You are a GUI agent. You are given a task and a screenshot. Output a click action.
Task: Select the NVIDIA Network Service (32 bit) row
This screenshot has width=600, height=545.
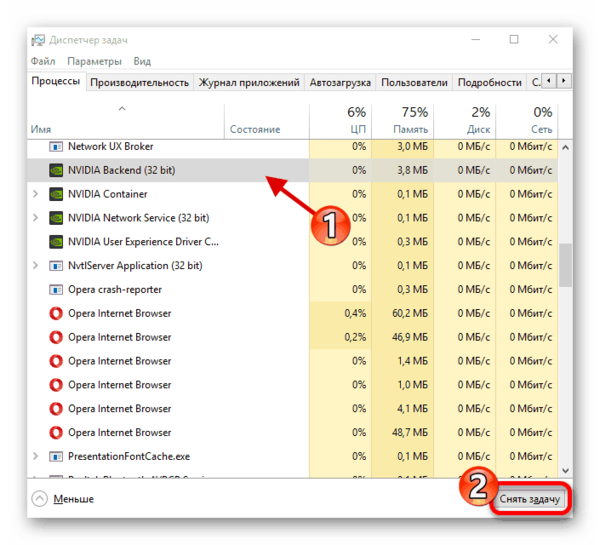[292, 218]
